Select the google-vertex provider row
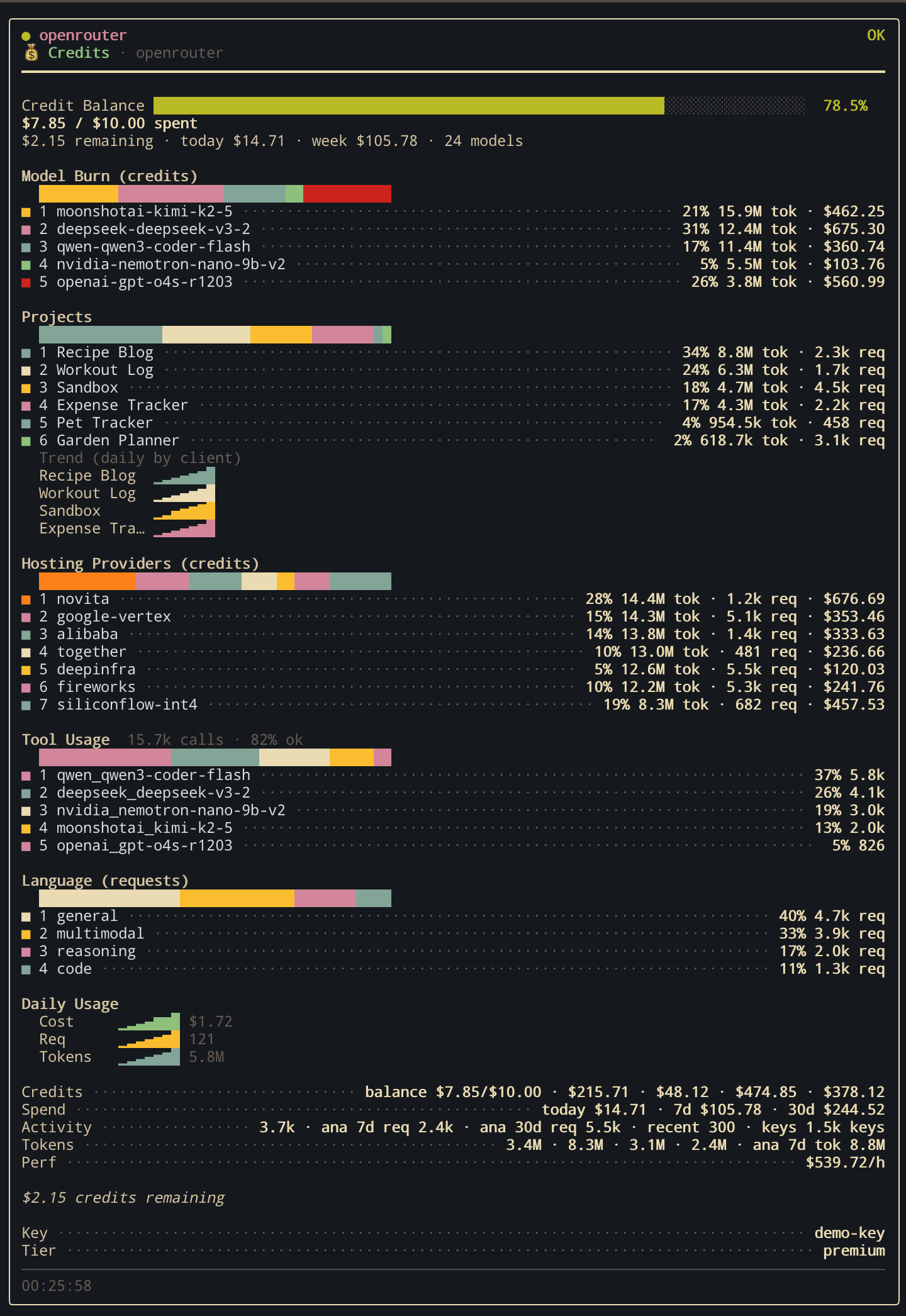 click(453, 616)
